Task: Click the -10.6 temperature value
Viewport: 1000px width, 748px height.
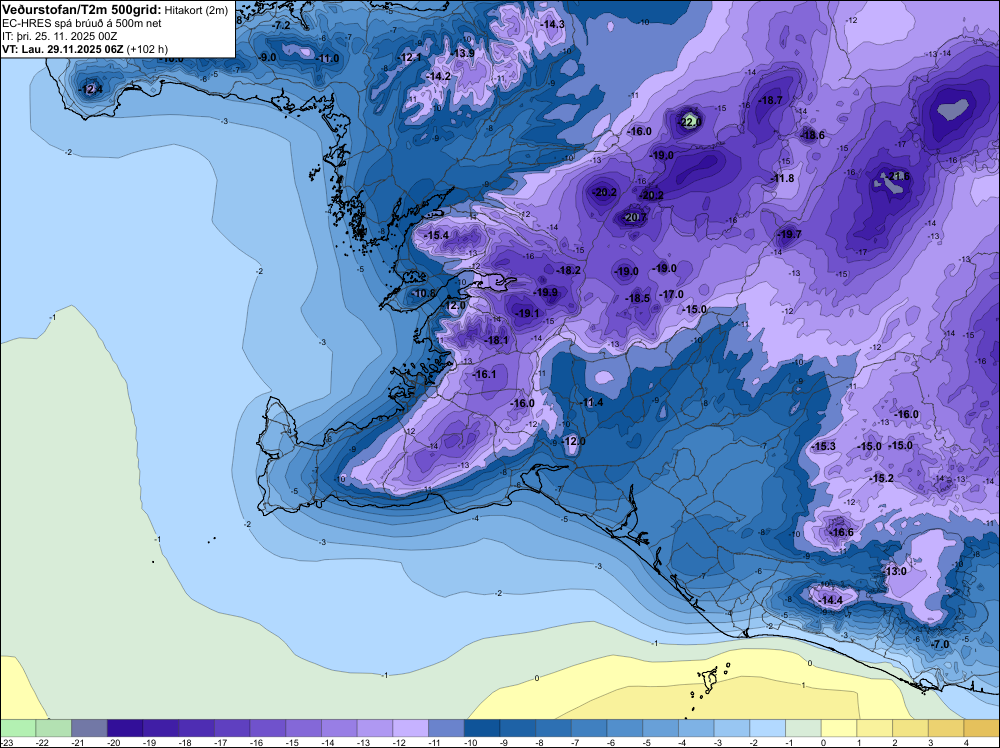Action: [423, 293]
